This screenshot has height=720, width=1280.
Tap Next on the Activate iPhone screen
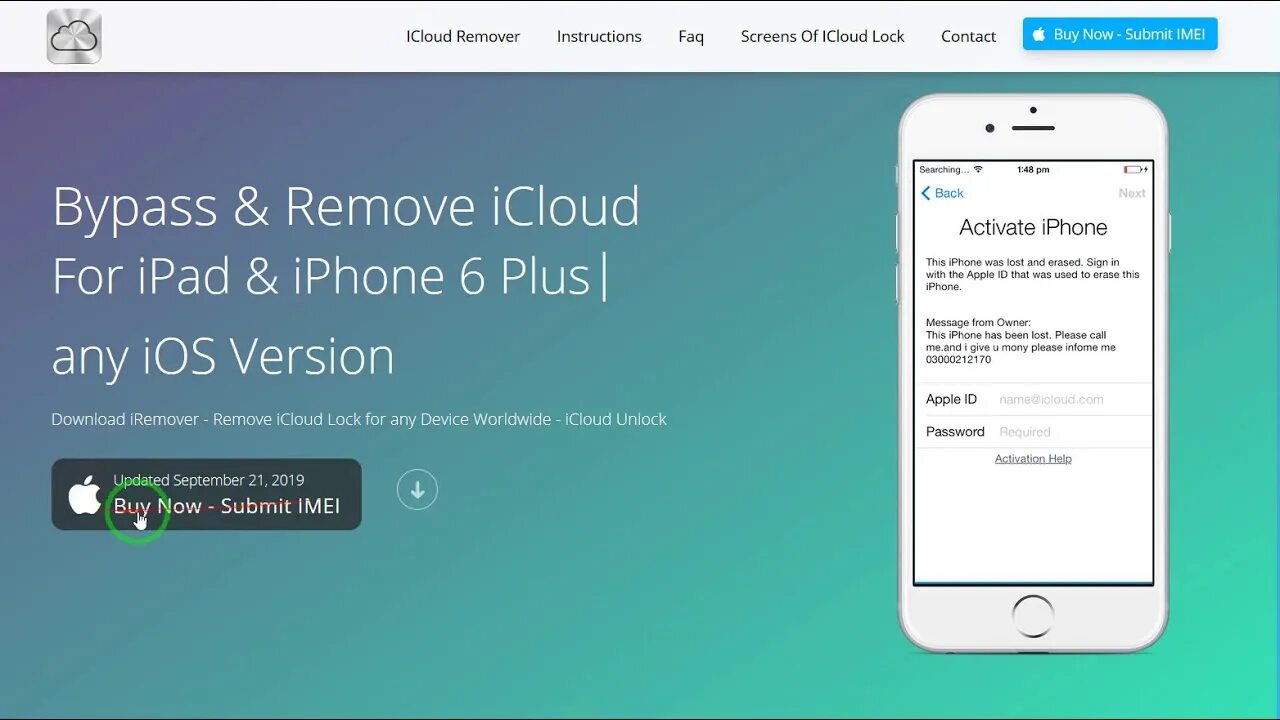(x=1131, y=192)
